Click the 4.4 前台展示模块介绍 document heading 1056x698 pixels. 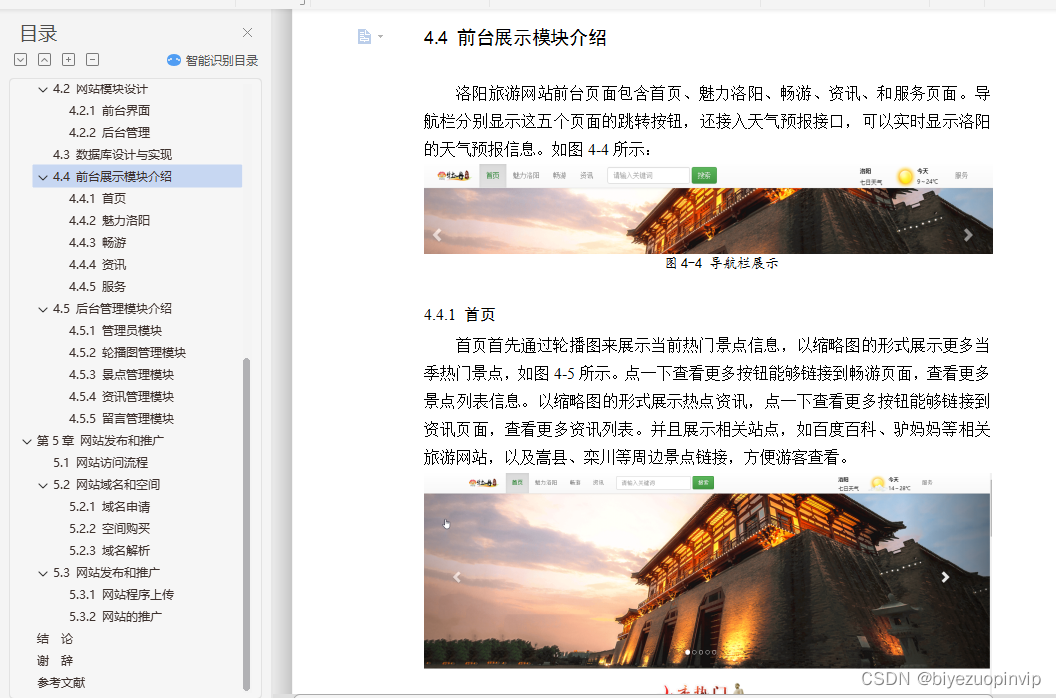click(515, 38)
